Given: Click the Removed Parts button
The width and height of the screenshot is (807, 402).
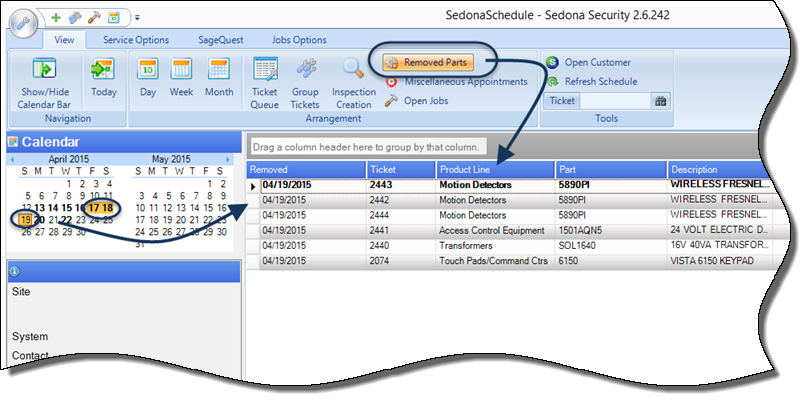Looking at the screenshot, I should [x=428, y=62].
